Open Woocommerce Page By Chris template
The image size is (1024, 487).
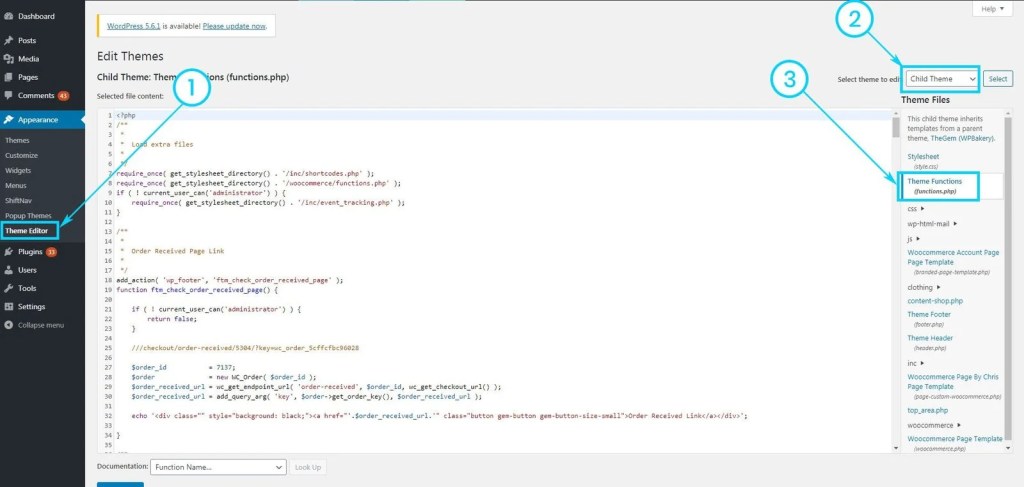954,386
